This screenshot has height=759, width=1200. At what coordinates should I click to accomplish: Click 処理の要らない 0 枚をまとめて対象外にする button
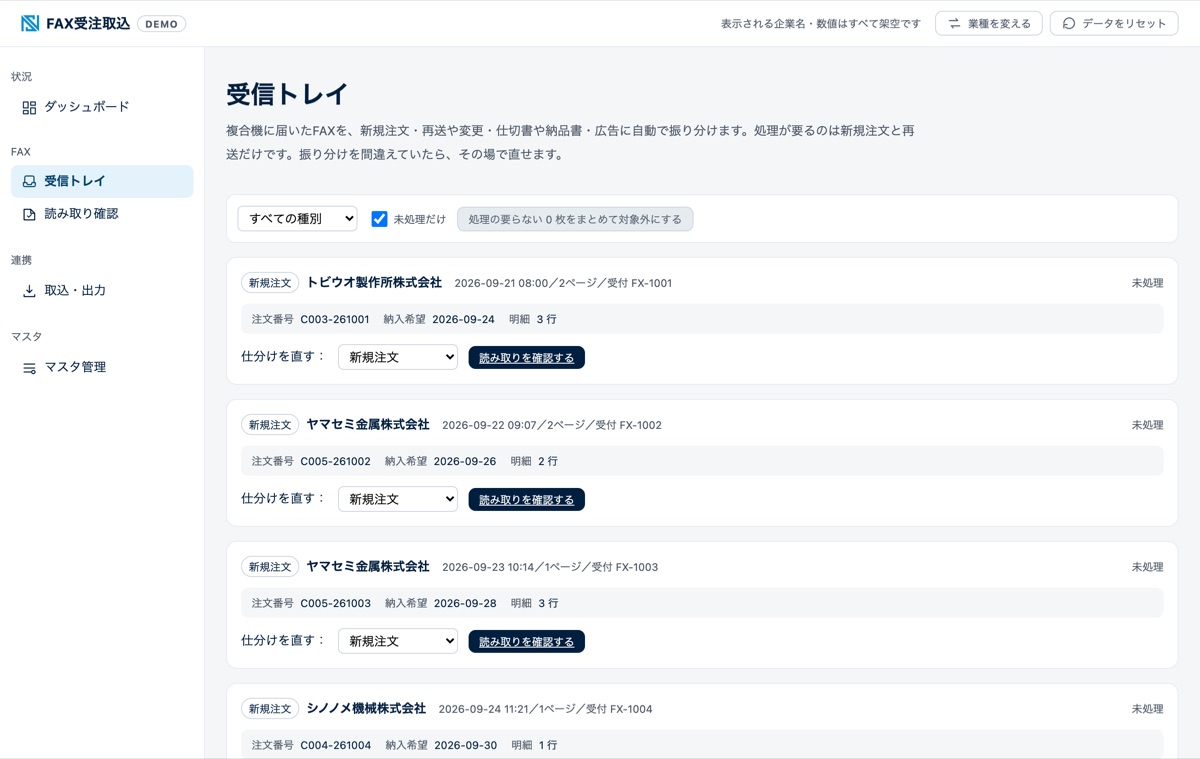(575, 219)
